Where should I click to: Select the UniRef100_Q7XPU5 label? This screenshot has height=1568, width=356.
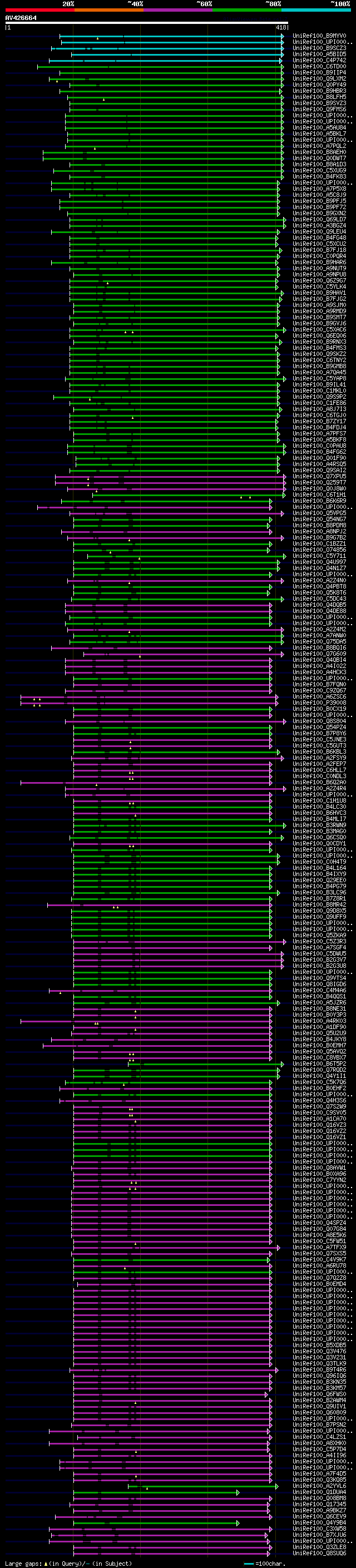click(319, 477)
